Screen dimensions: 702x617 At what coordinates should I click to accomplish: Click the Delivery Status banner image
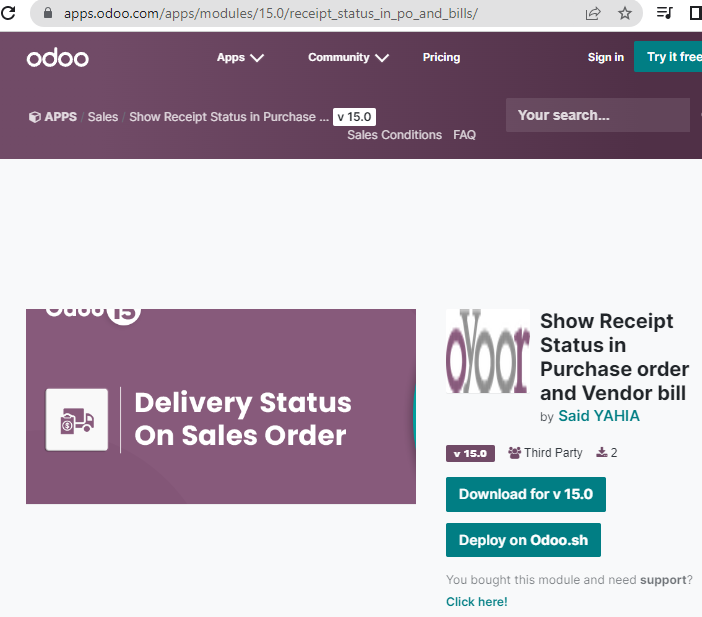pos(221,406)
